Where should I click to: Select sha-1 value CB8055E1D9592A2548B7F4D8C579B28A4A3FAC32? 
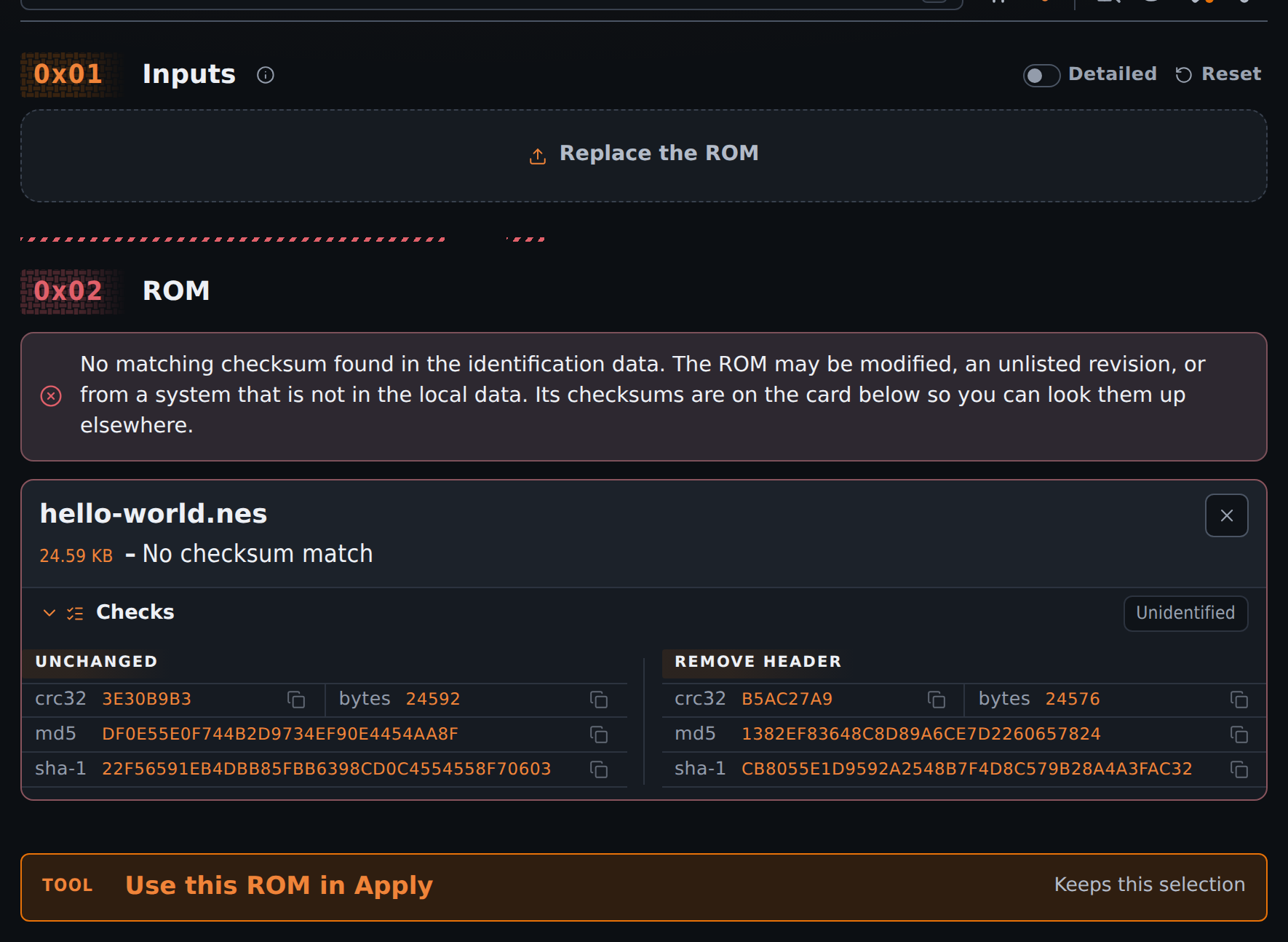pyautogui.click(x=967, y=769)
